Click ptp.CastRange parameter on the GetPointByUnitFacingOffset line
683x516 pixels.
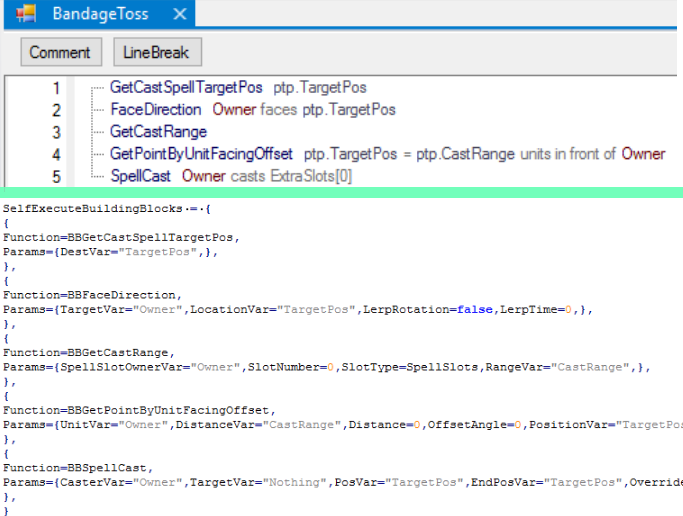click(x=475, y=154)
